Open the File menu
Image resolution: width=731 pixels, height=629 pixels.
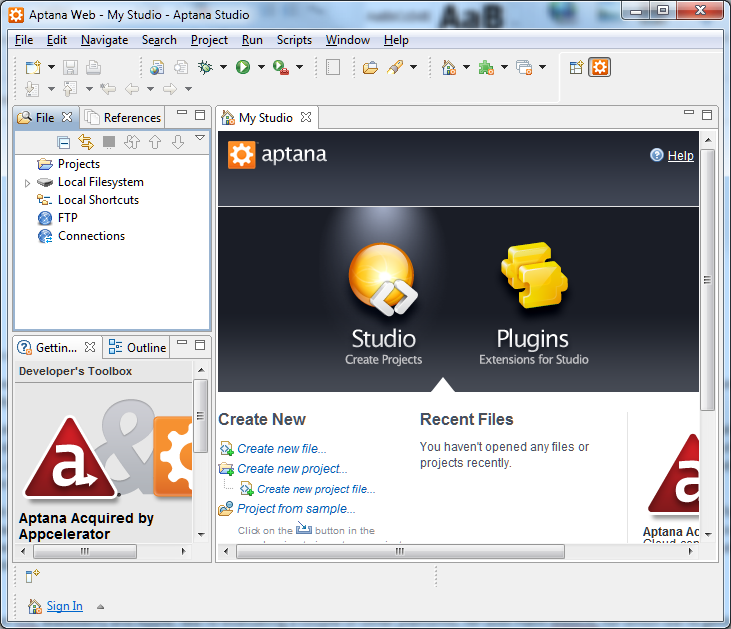pyautogui.click(x=24, y=40)
